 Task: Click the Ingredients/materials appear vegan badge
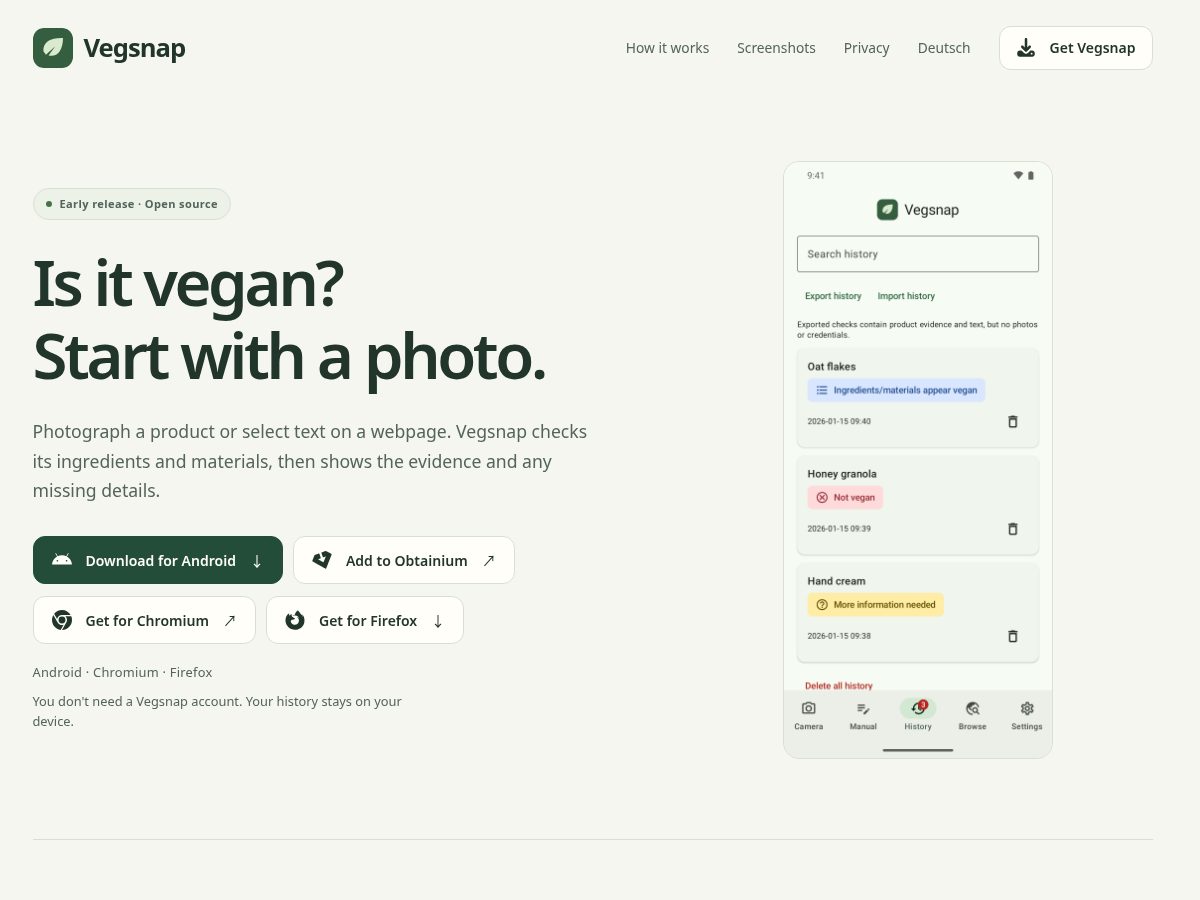(x=896, y=390)
